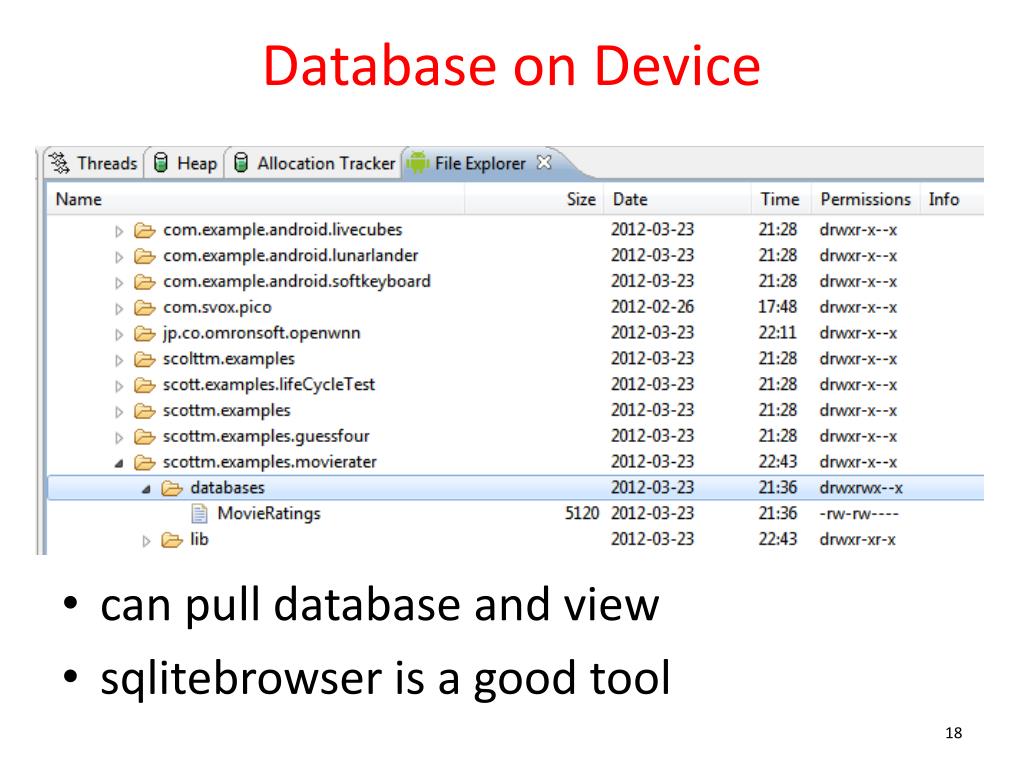Switch to the Threads tab
This screenshot has width=1024, height=768.
coord(93,163)
